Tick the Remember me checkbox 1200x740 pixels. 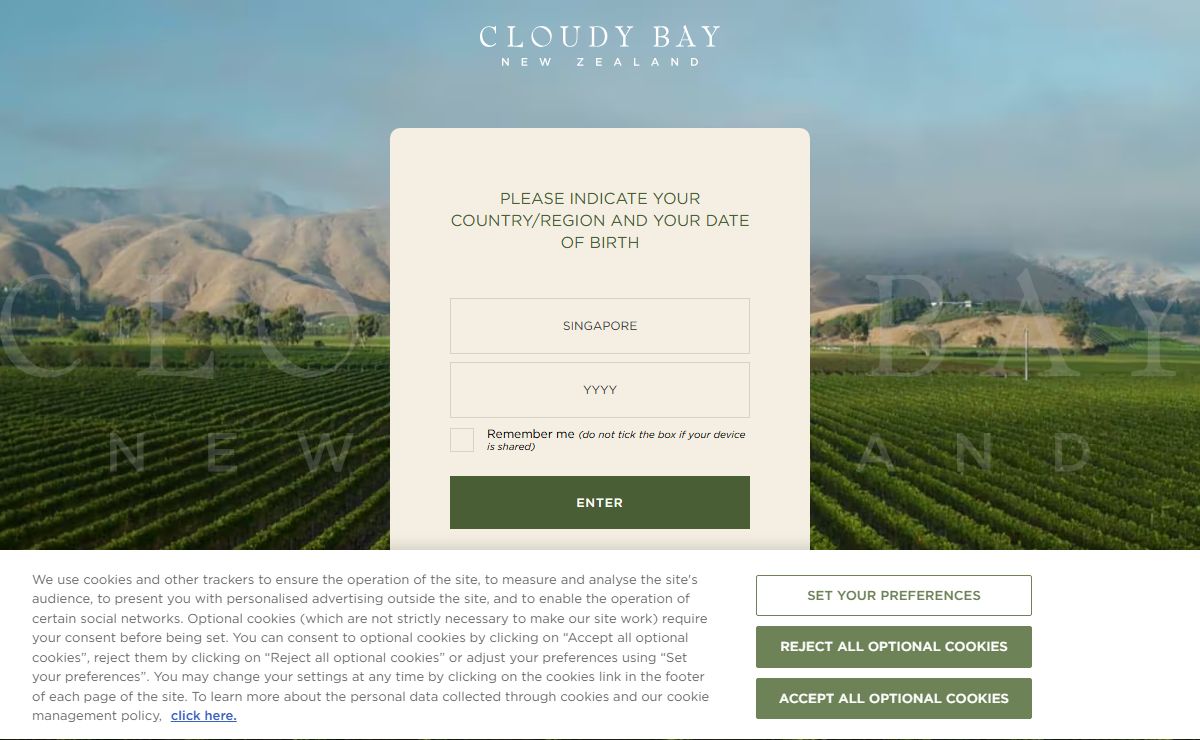(462, 440)
